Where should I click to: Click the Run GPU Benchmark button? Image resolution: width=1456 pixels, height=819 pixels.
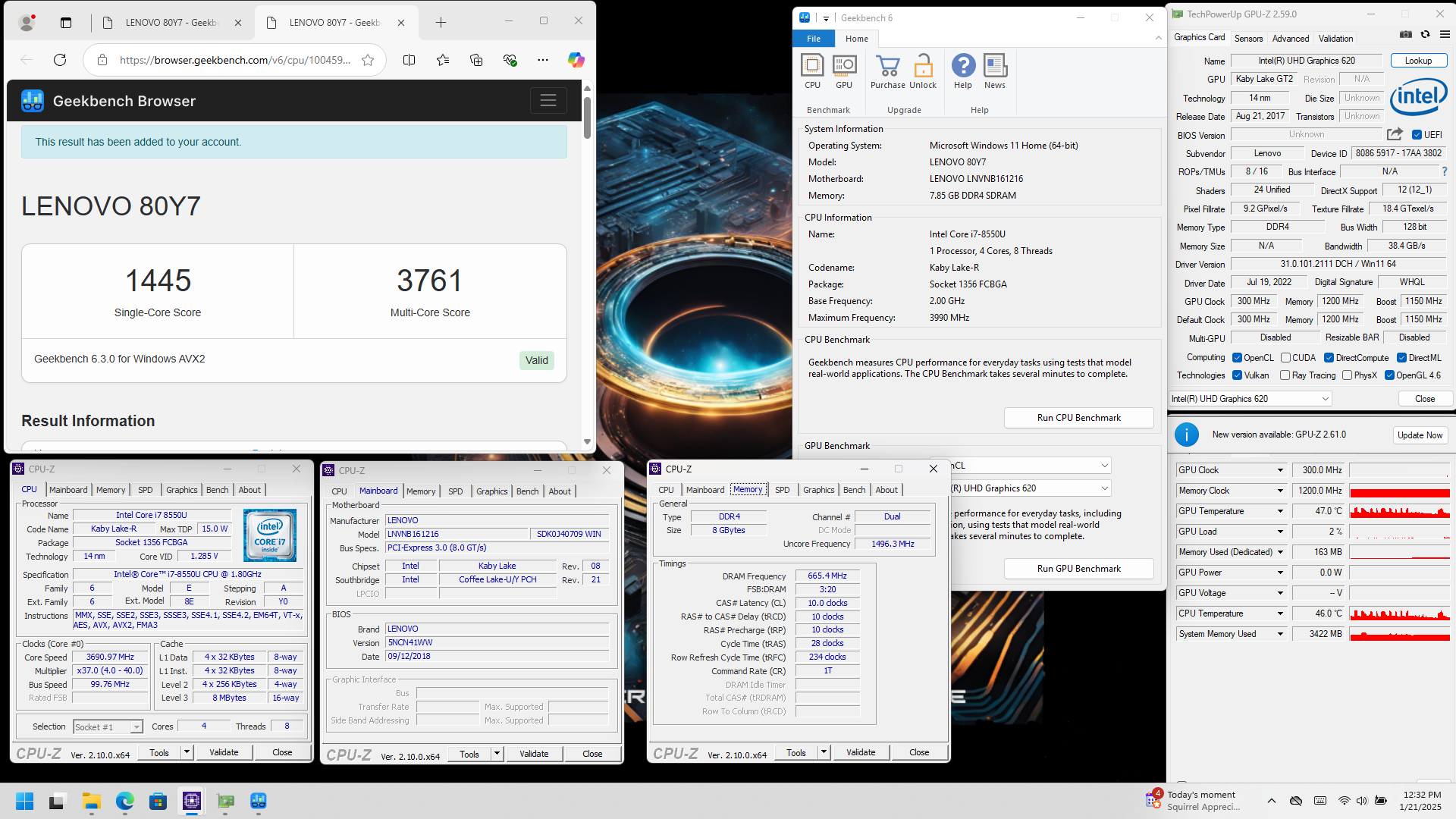[x=1078, y=569]
